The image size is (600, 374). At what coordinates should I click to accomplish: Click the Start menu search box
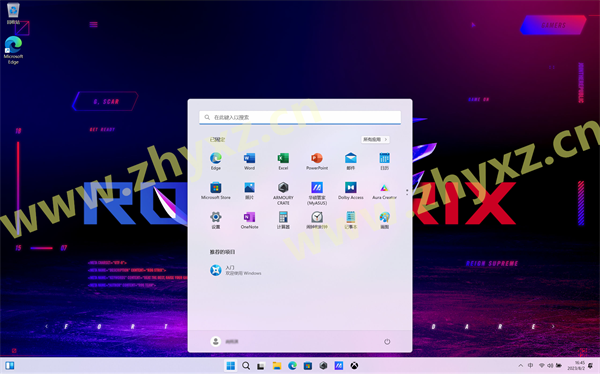point(300,117)
